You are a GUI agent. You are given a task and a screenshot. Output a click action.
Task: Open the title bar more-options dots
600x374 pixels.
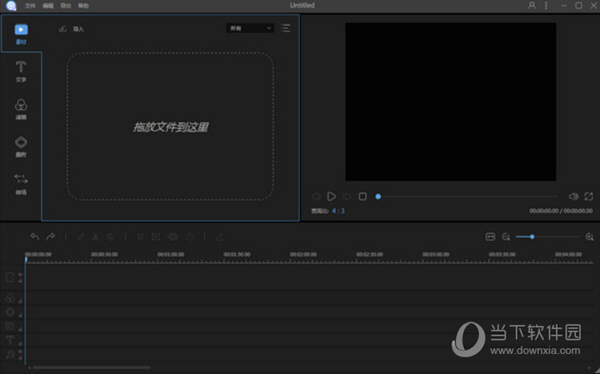546,5
